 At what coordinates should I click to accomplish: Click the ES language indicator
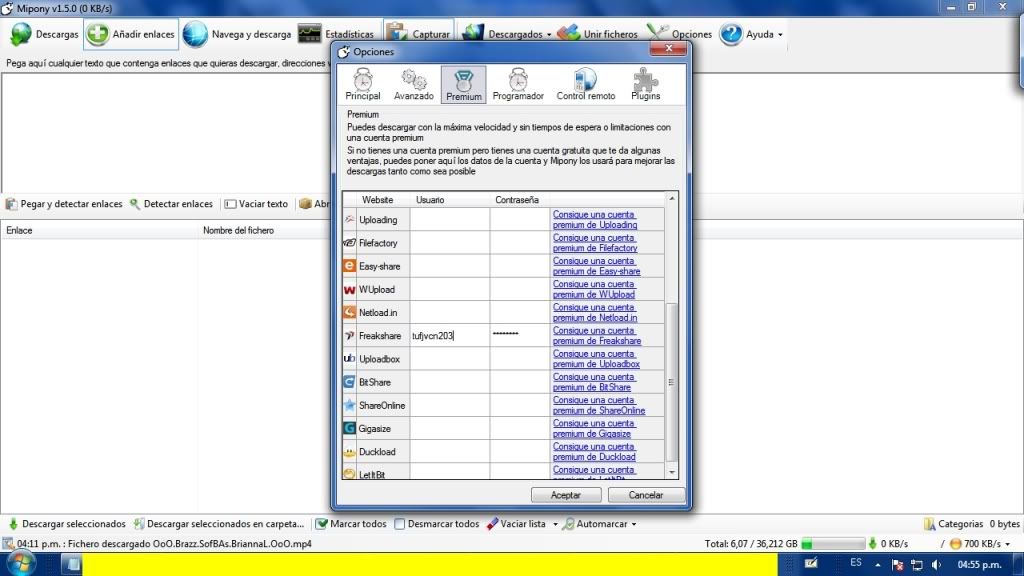tap(856, 563)
